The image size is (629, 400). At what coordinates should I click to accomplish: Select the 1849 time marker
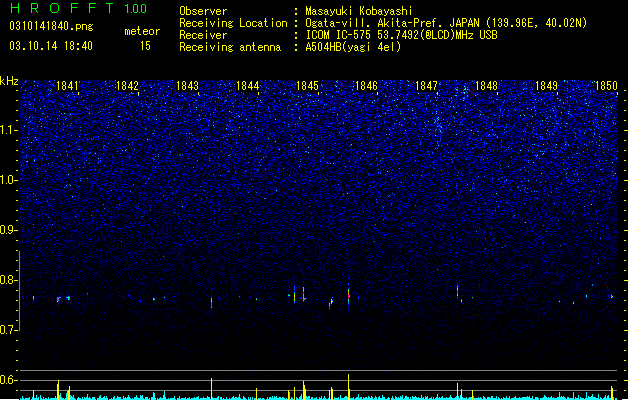[x=546, y=86]
